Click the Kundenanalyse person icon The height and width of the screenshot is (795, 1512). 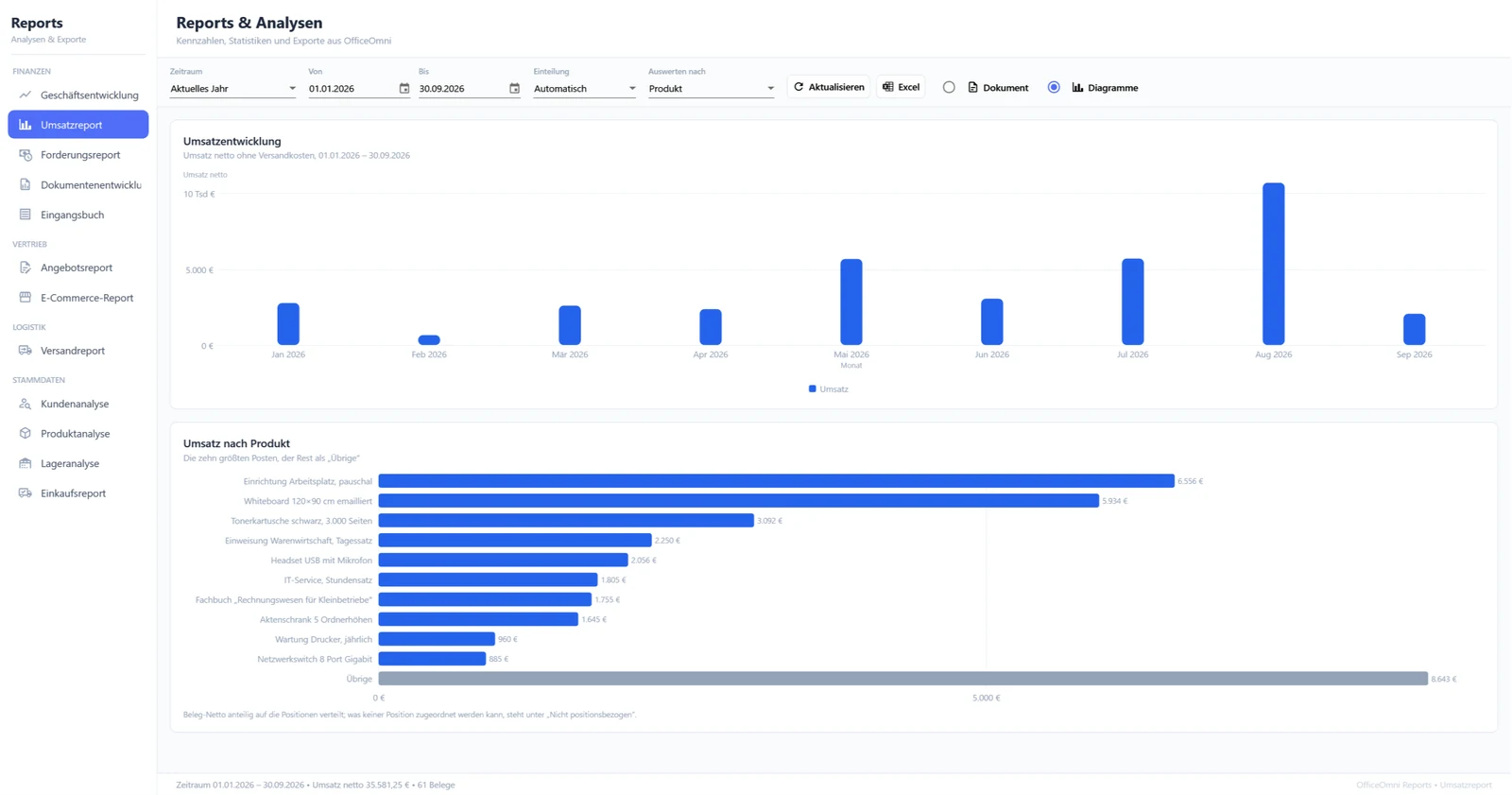(26, 404)
